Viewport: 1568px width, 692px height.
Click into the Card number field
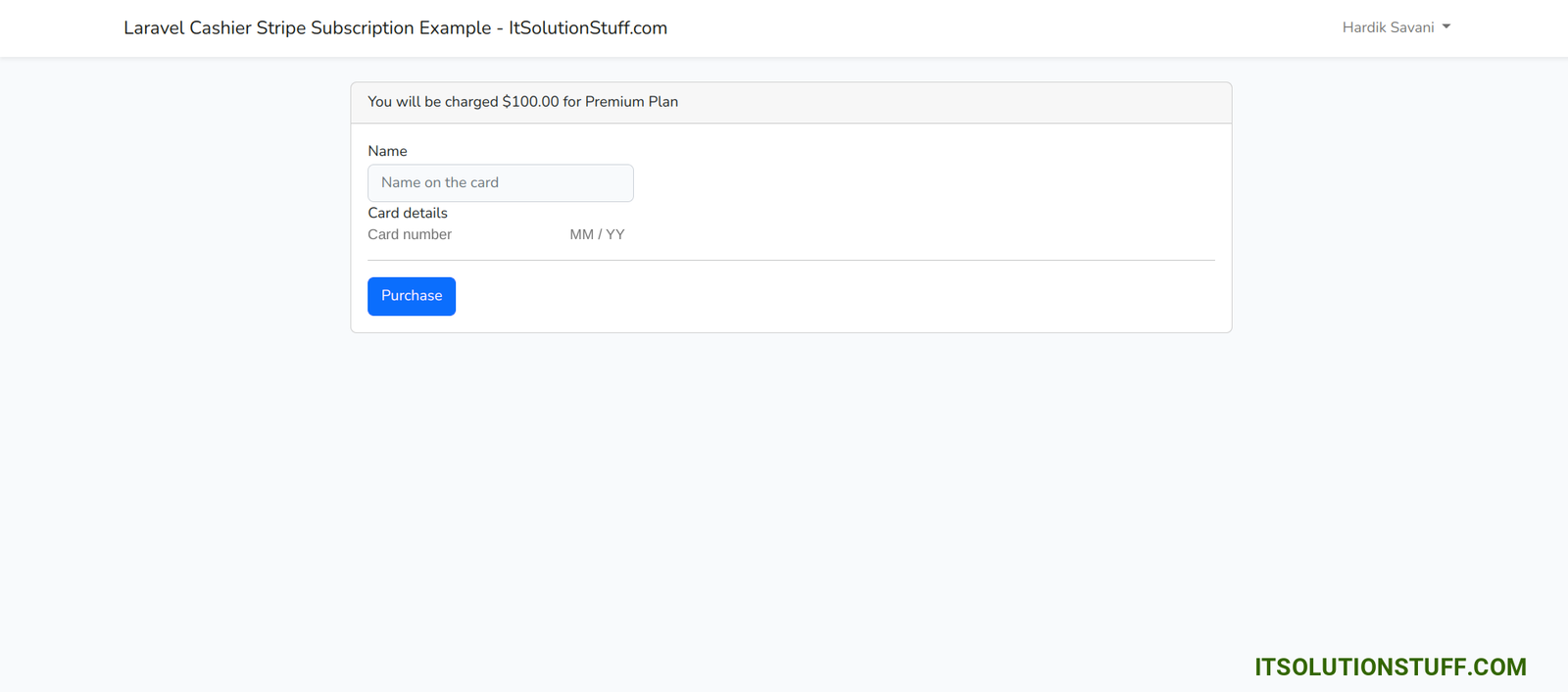pyautogui.click(x=441, y=235)
